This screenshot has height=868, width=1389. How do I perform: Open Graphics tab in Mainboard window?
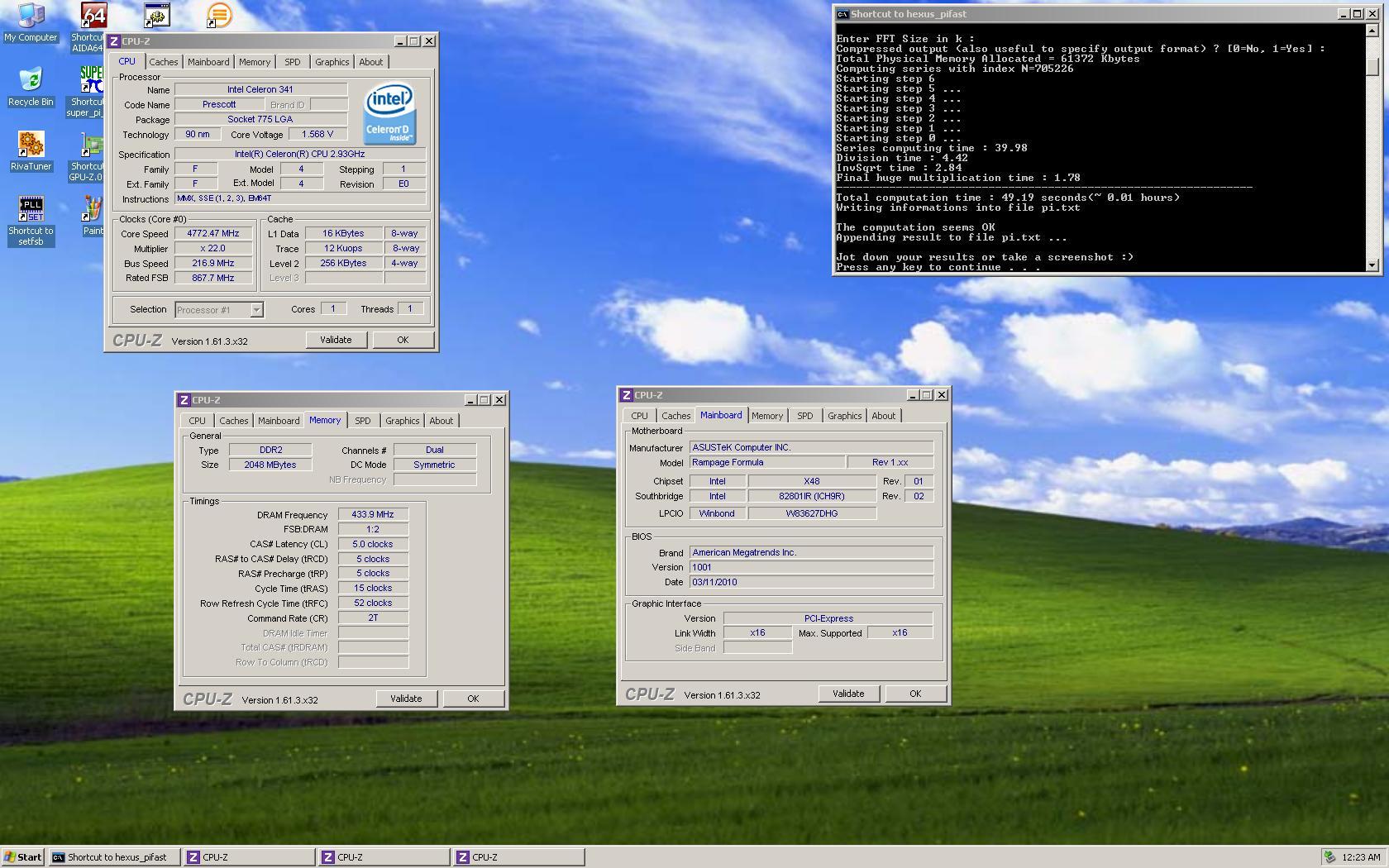[x=845, y=416]
